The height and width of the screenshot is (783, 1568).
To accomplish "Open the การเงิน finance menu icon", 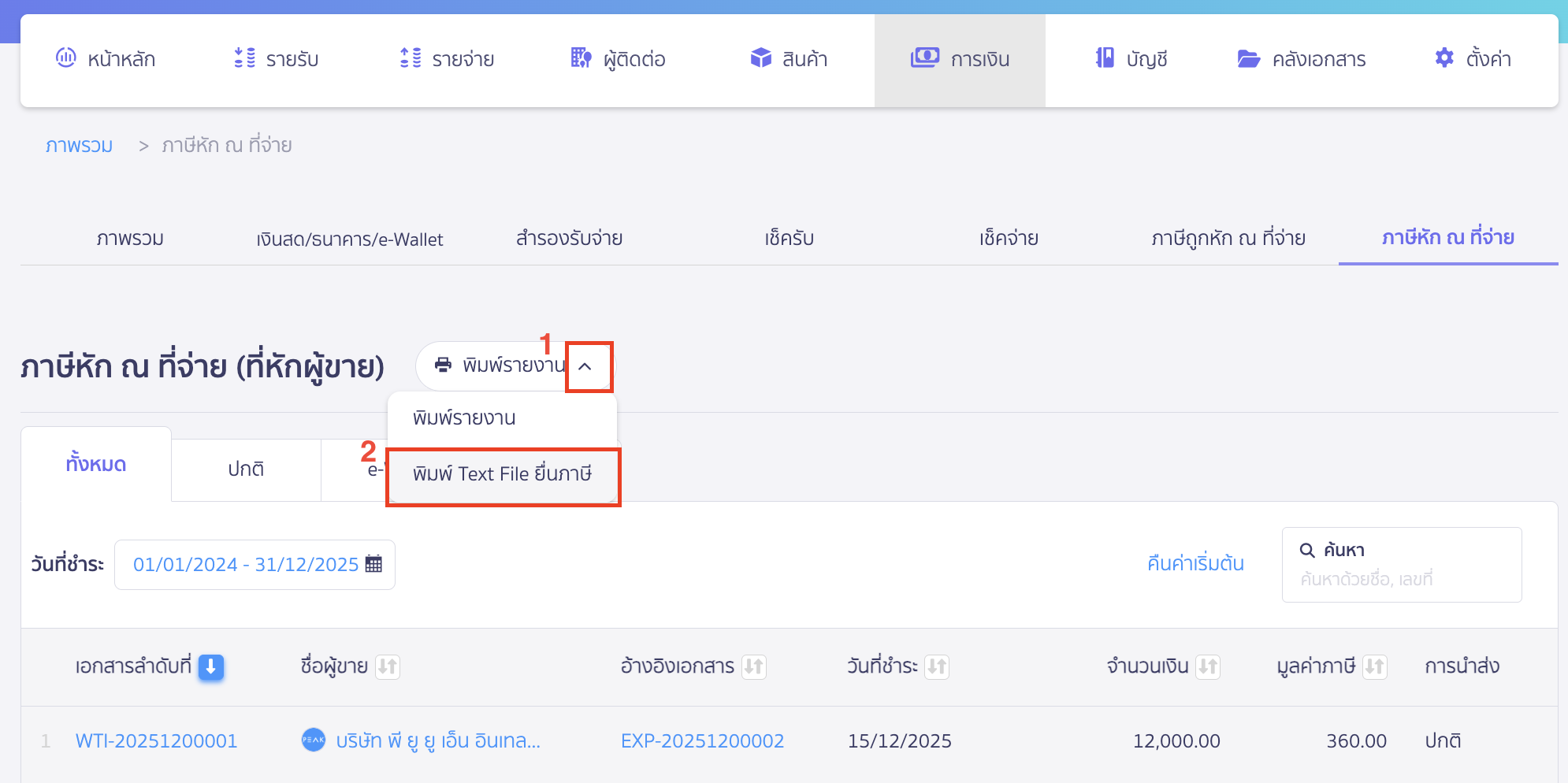I will pos(926,58).
